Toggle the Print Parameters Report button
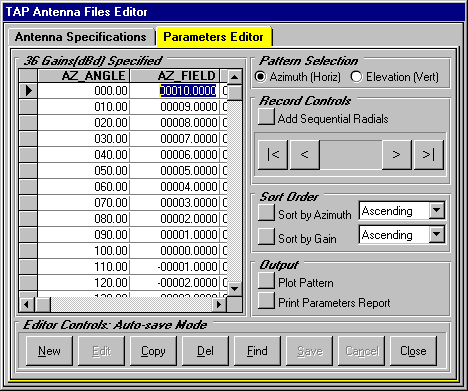The height and width of the screenshot is (391, 468). click(266, 301)
